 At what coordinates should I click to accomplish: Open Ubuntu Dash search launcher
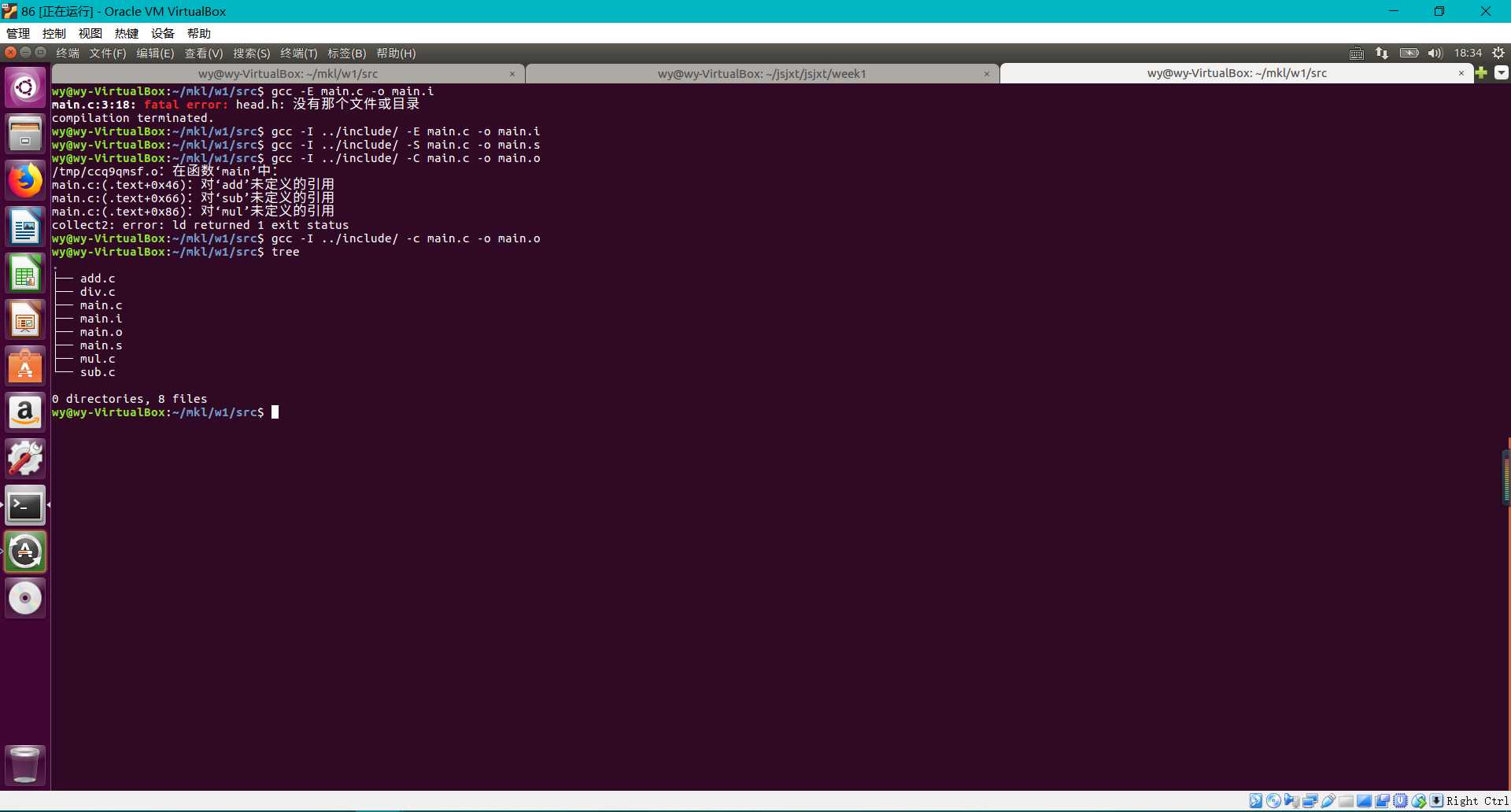pos(25,87)
